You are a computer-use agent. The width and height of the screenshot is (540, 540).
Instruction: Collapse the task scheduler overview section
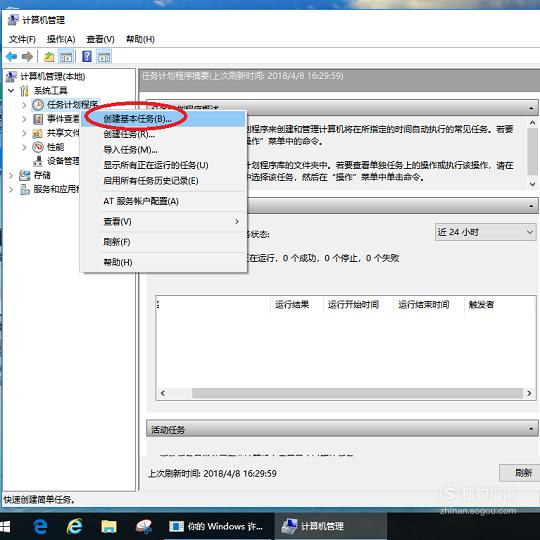531,108
